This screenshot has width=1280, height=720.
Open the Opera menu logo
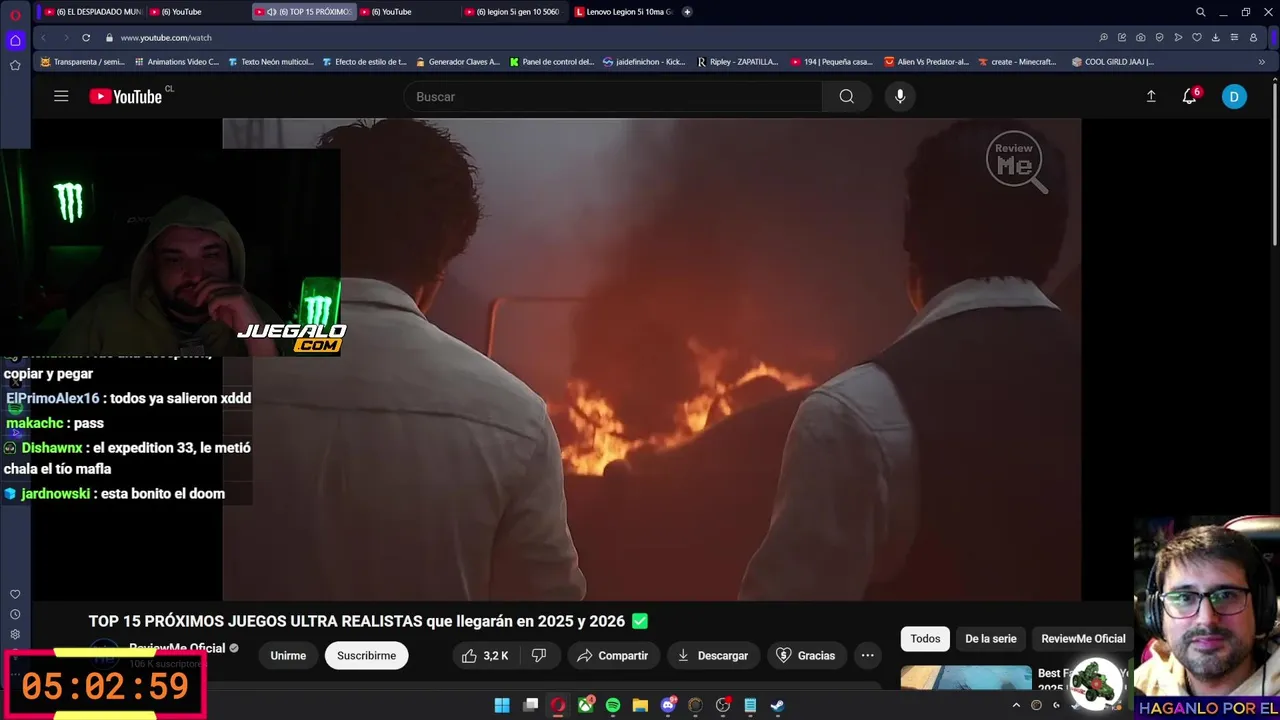click(15, 14)
